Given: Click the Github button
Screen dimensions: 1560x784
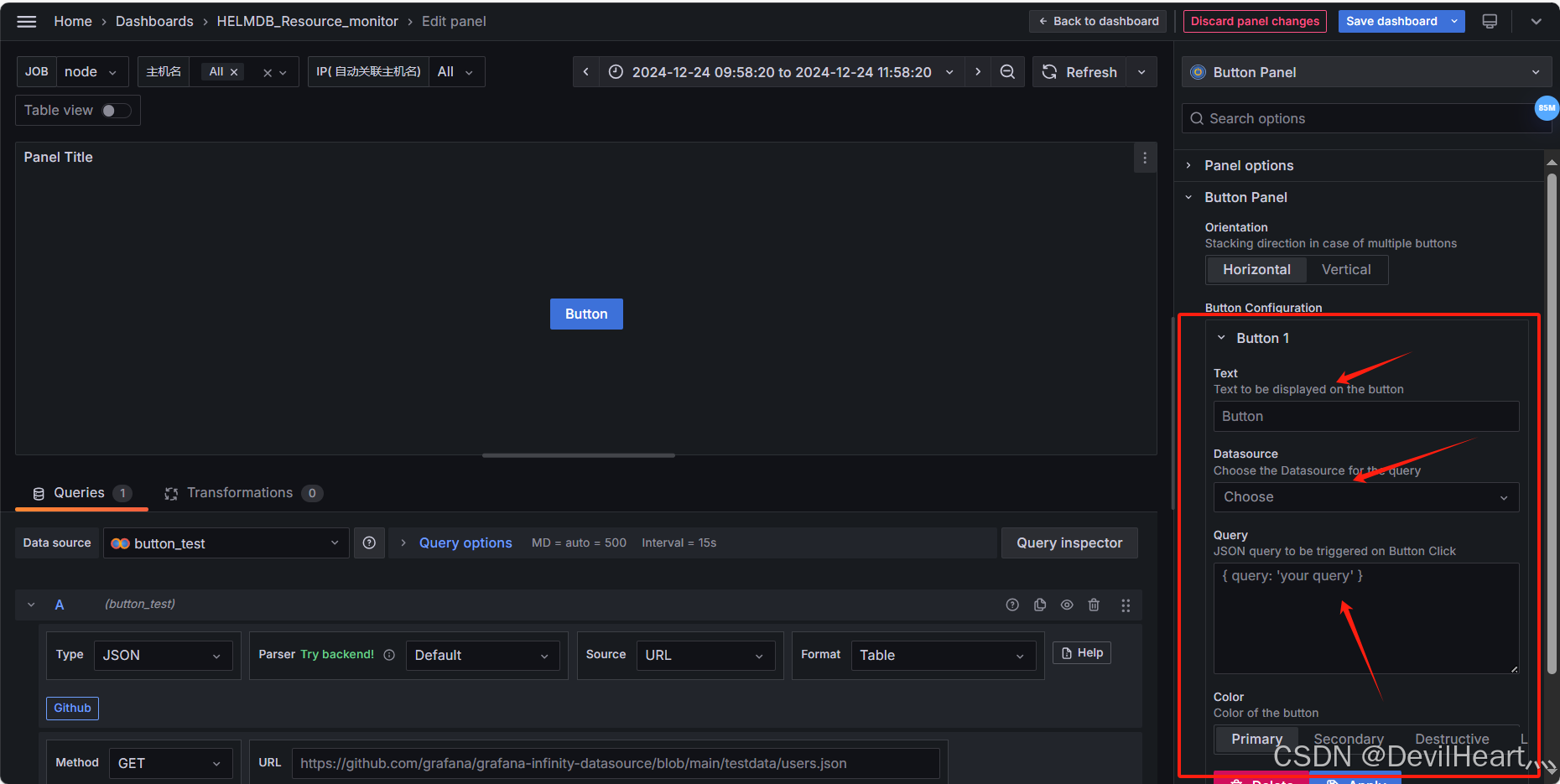Looking at the screenshot, I should [72, 709].
